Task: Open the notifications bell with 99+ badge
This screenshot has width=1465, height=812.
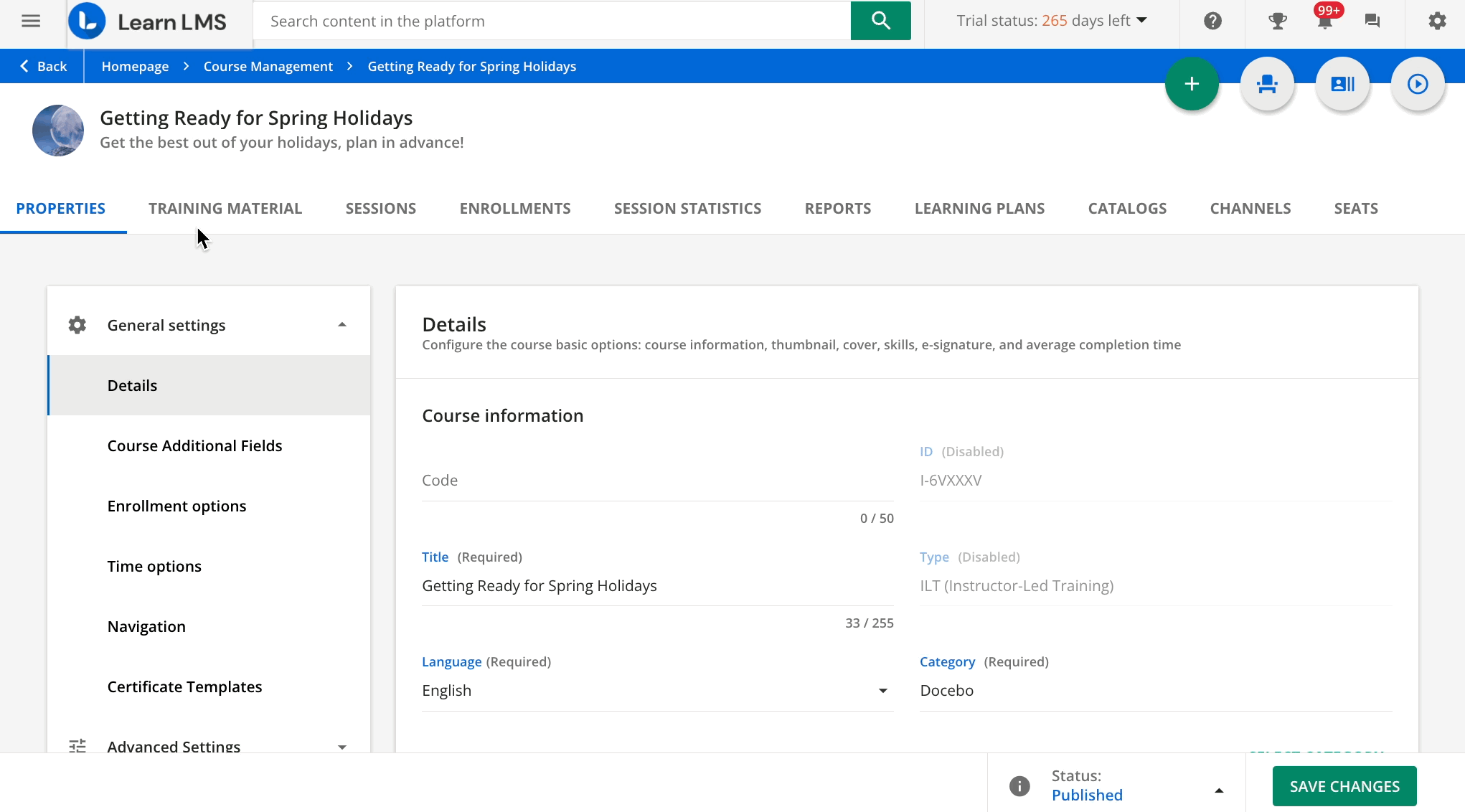Action: click(x=1324, y=21)
